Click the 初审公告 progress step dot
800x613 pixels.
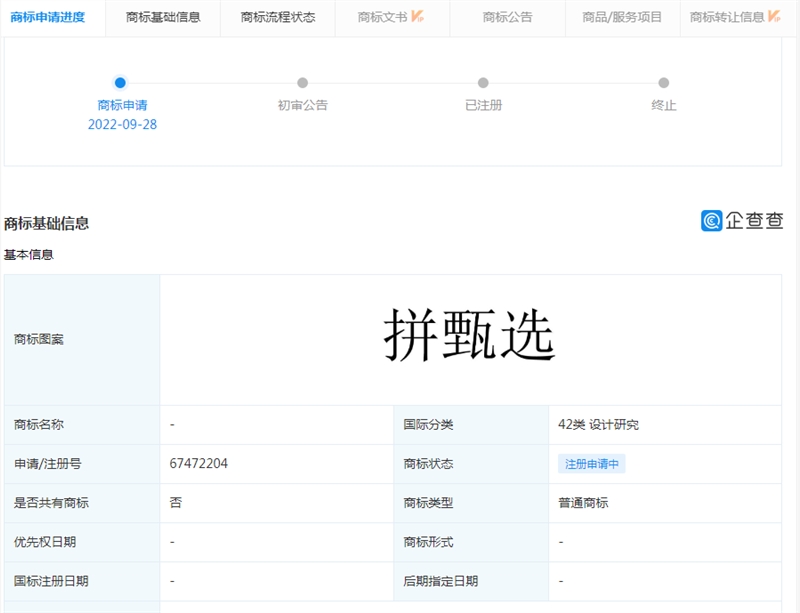pos(302,83)
